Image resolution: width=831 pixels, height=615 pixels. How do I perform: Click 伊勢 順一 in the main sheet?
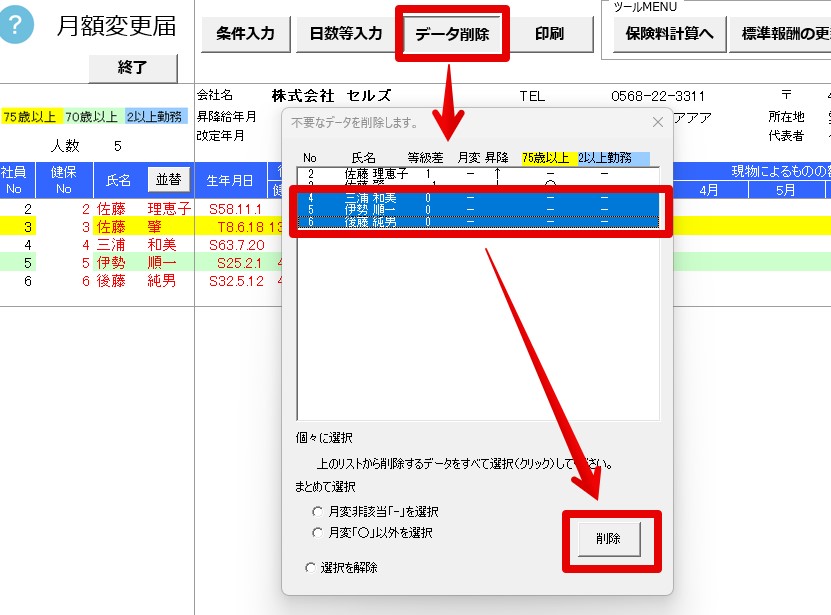[x=136, y=263]
